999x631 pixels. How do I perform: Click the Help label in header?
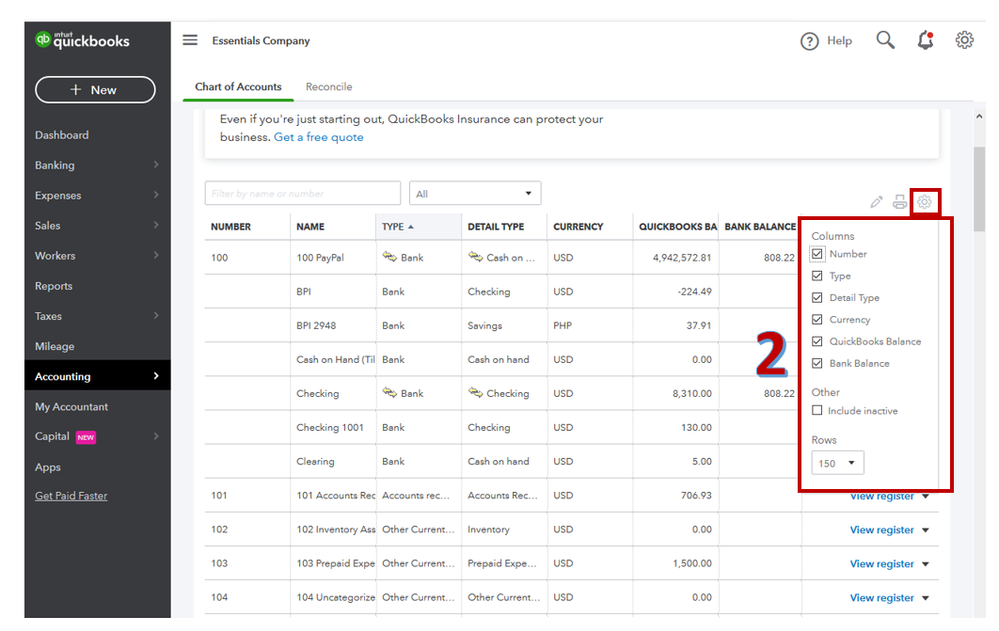pos(839,40)
